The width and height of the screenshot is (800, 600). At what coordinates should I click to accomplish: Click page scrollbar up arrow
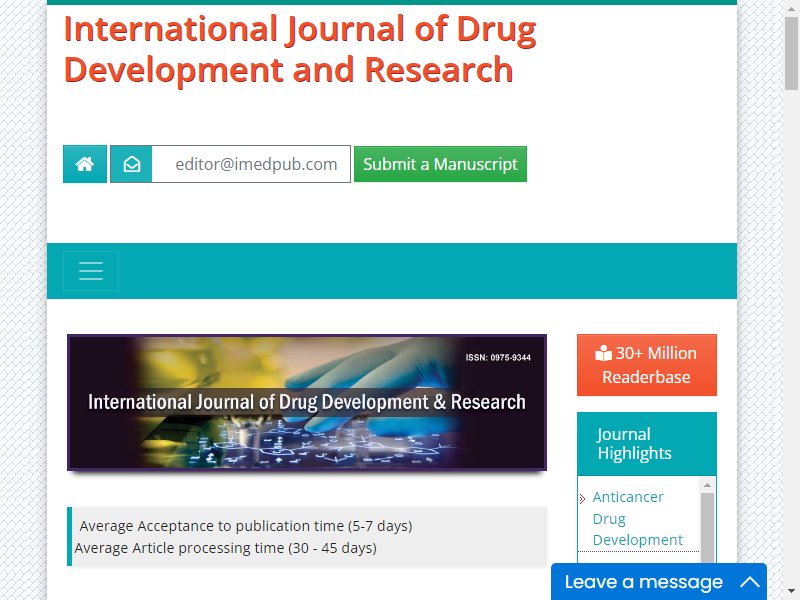(x=791, y=7)
